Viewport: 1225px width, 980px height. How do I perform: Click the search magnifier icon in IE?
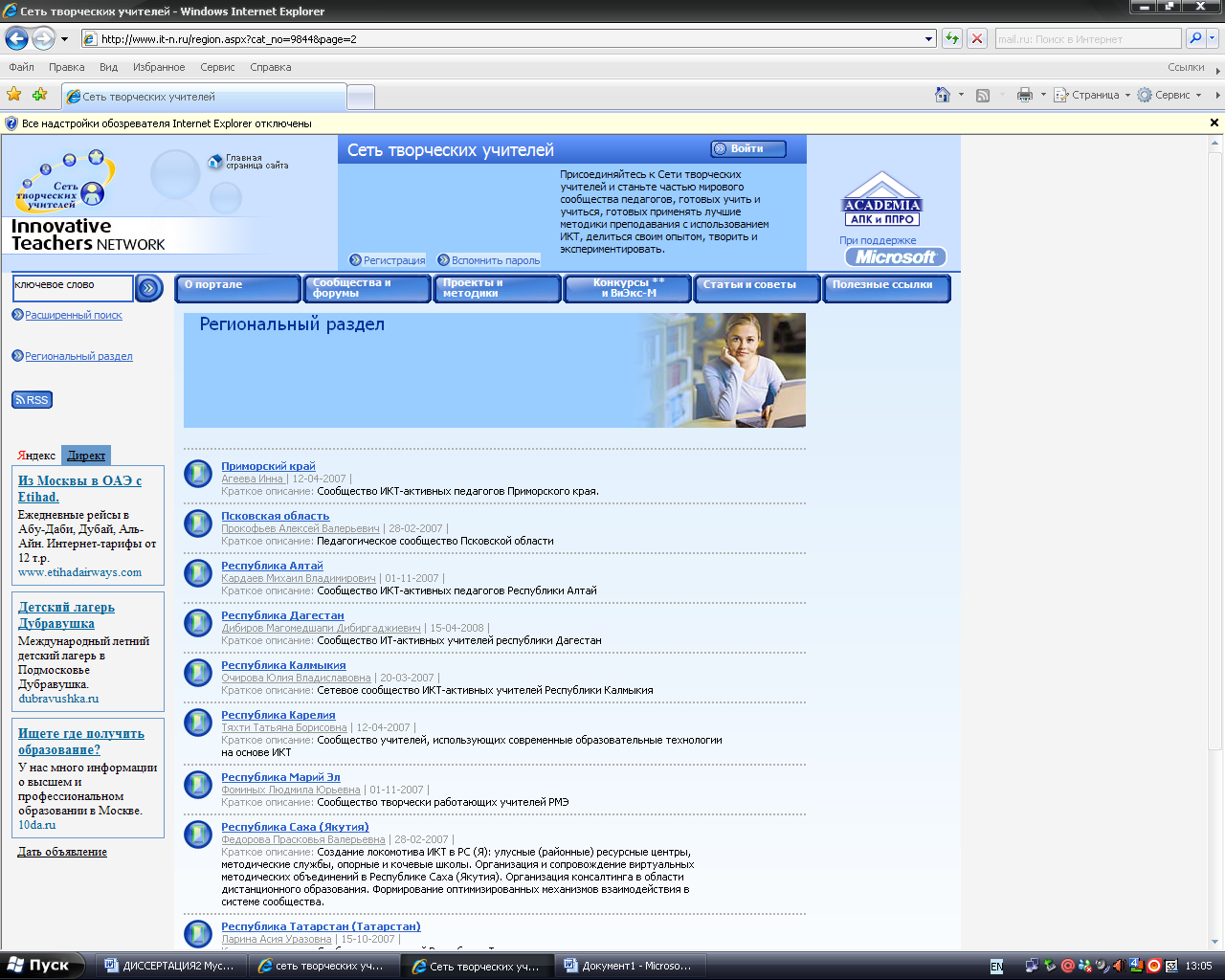[x=1195, y=38]
